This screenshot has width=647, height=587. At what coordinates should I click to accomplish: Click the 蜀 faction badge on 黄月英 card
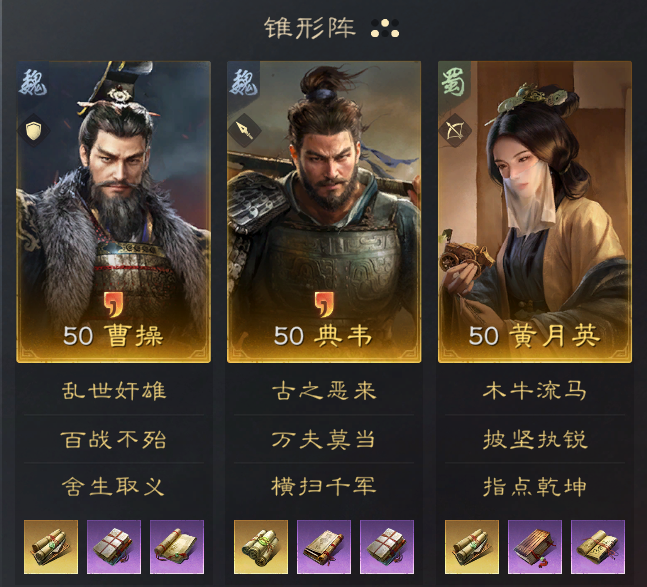pyautogui.click(x=453, y=82)
